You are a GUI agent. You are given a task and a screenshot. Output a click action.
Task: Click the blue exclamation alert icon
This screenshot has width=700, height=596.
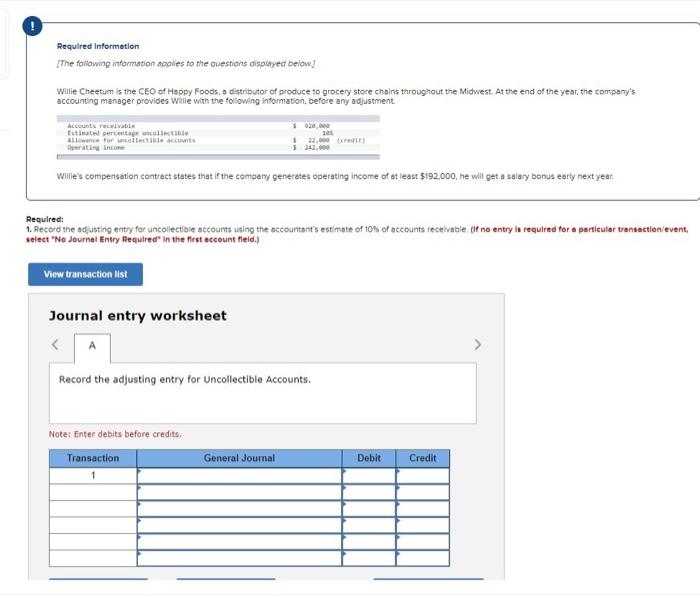[32, 26]
